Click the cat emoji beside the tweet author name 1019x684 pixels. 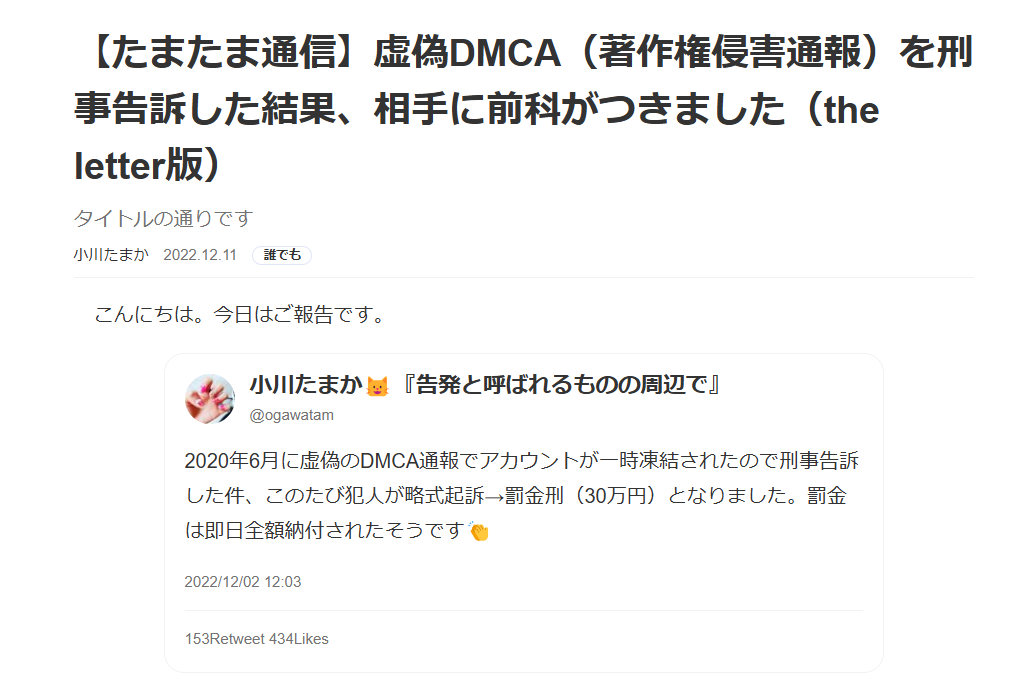pyautogui.click(x=378, y=386)
